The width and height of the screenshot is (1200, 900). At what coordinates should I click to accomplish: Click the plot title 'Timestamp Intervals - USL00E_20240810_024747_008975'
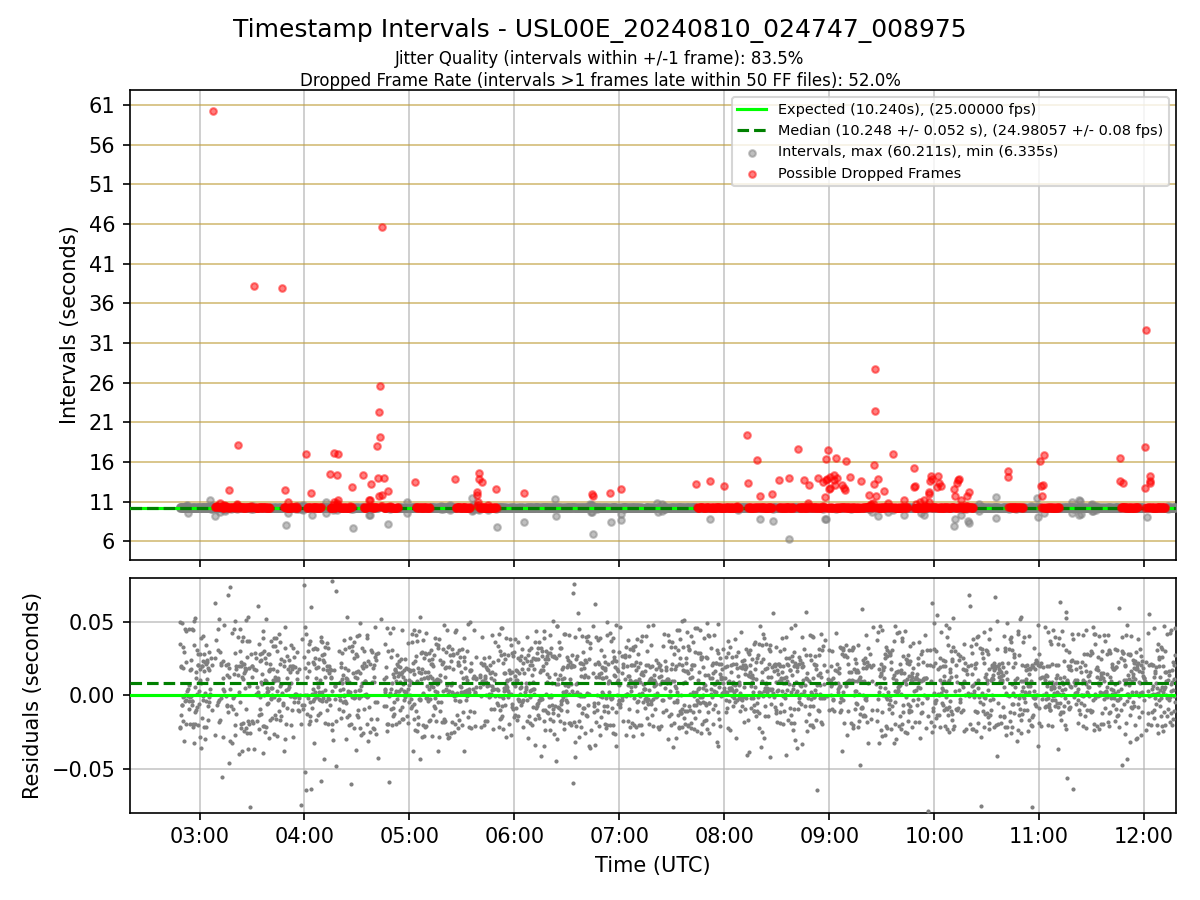(600, 29)
